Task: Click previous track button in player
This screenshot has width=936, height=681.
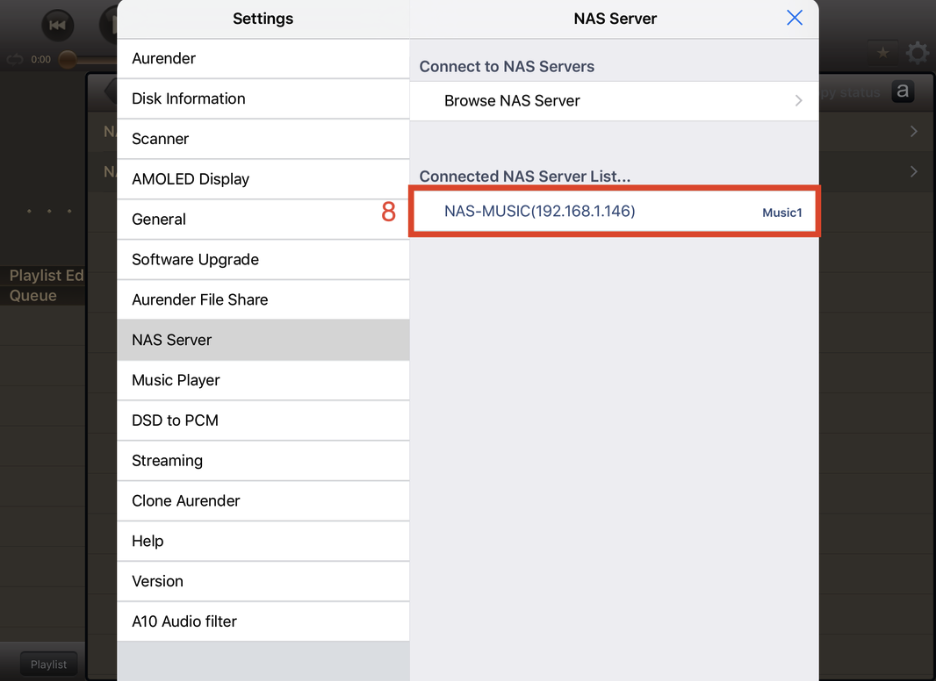Action: (57, 25)
